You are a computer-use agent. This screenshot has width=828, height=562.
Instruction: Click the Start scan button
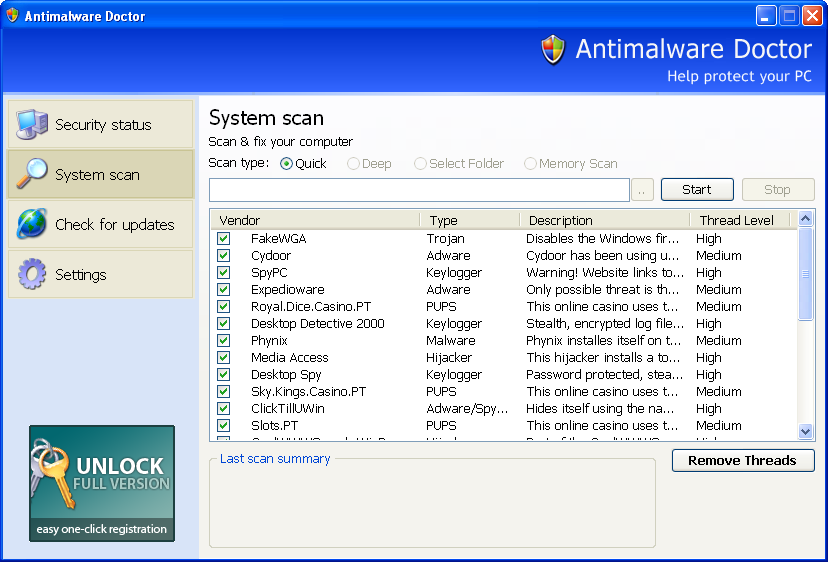[697, 190]
